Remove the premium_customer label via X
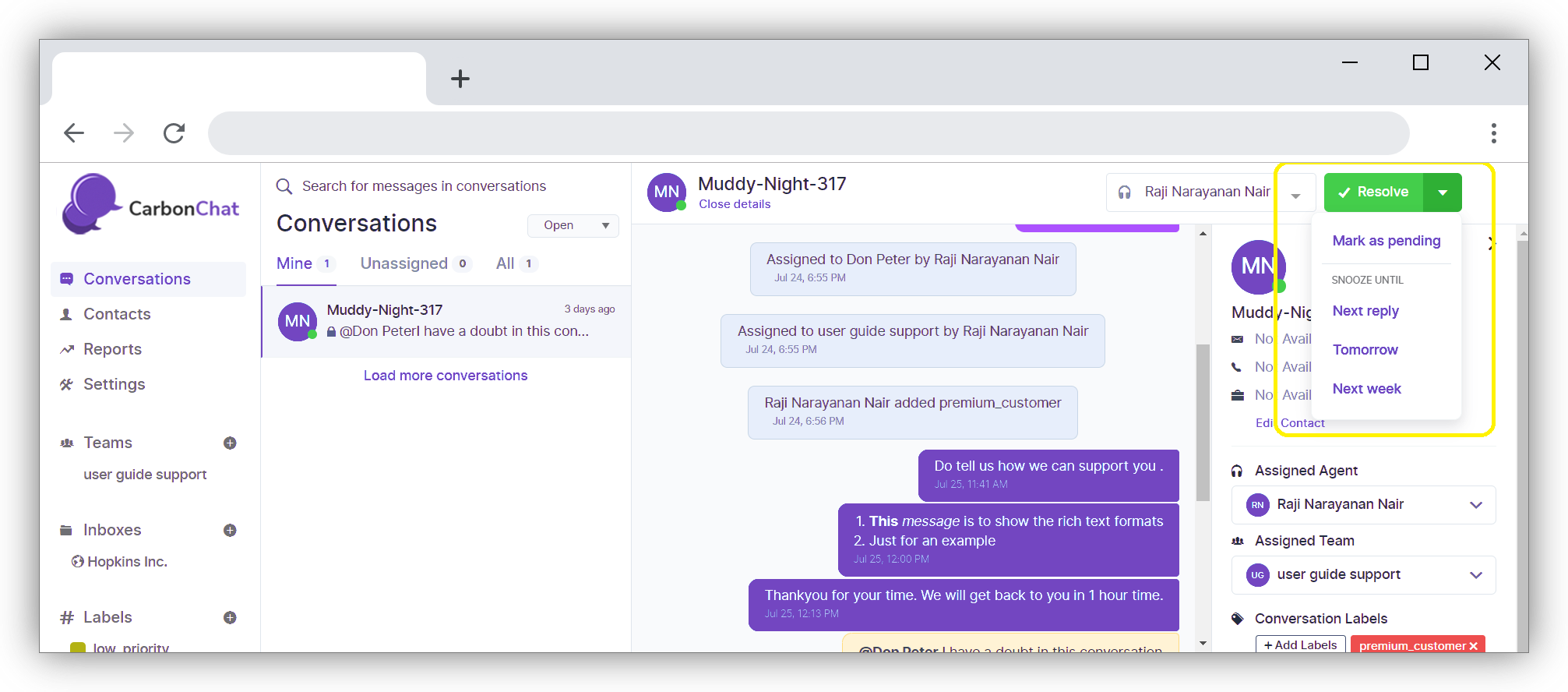The width and height of the screenshot is (1568, 692). point(1473,646)
